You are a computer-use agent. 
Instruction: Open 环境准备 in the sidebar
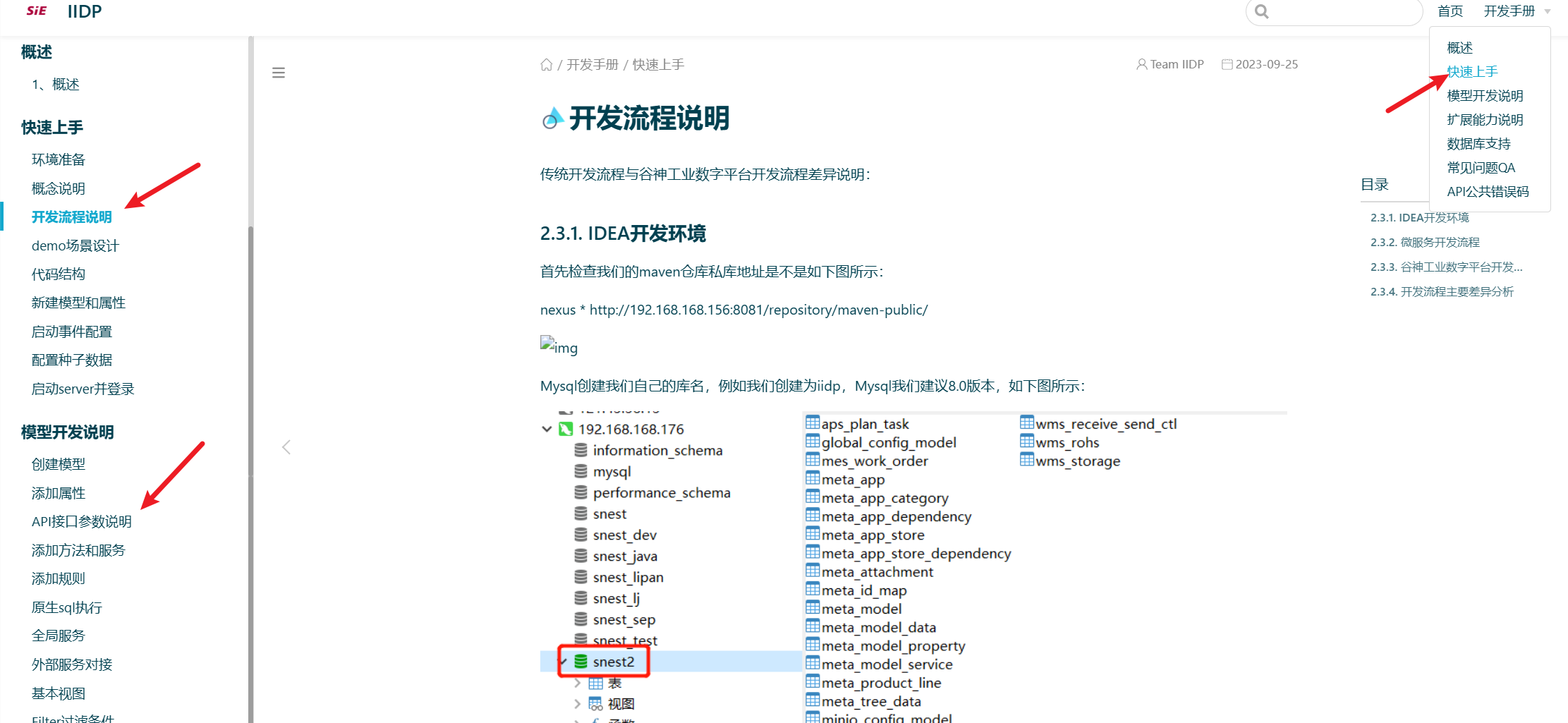point(59,159)
